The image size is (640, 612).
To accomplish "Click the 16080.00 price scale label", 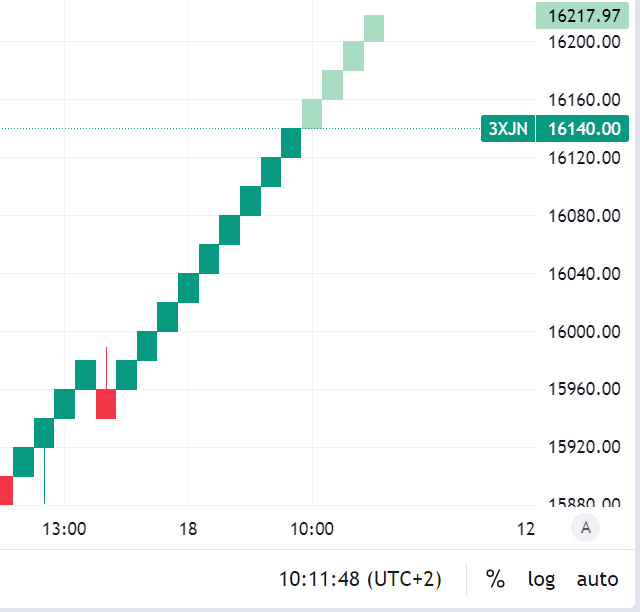I will [x=585, y=216].
